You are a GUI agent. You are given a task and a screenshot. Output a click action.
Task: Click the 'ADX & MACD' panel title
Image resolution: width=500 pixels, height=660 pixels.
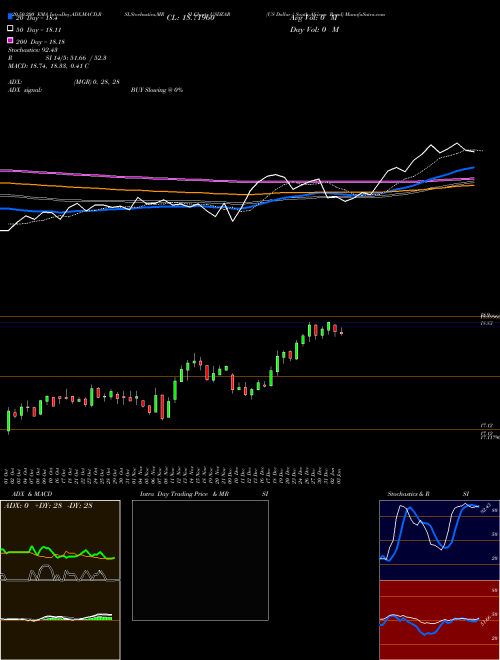click(x=32, y=494)
